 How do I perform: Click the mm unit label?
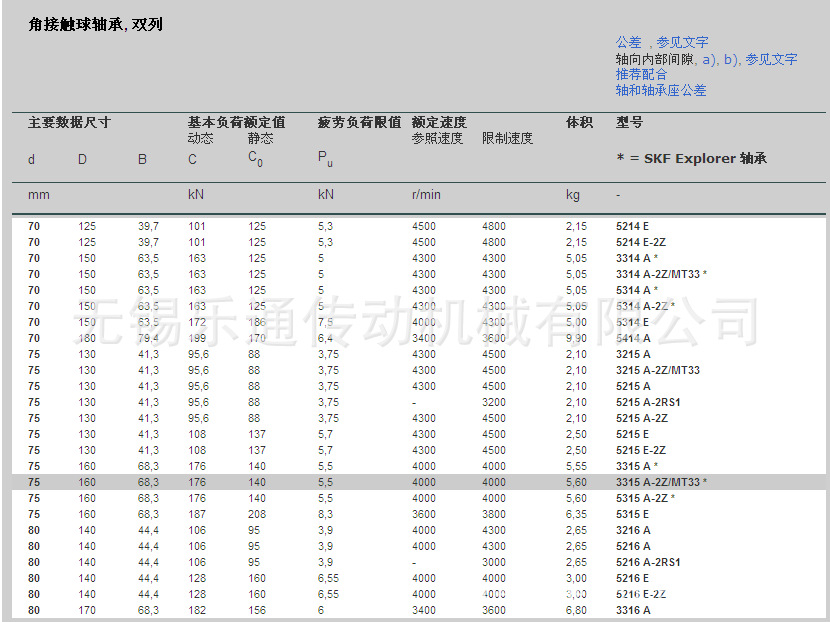pyautogui.click(x=39, y=195)
